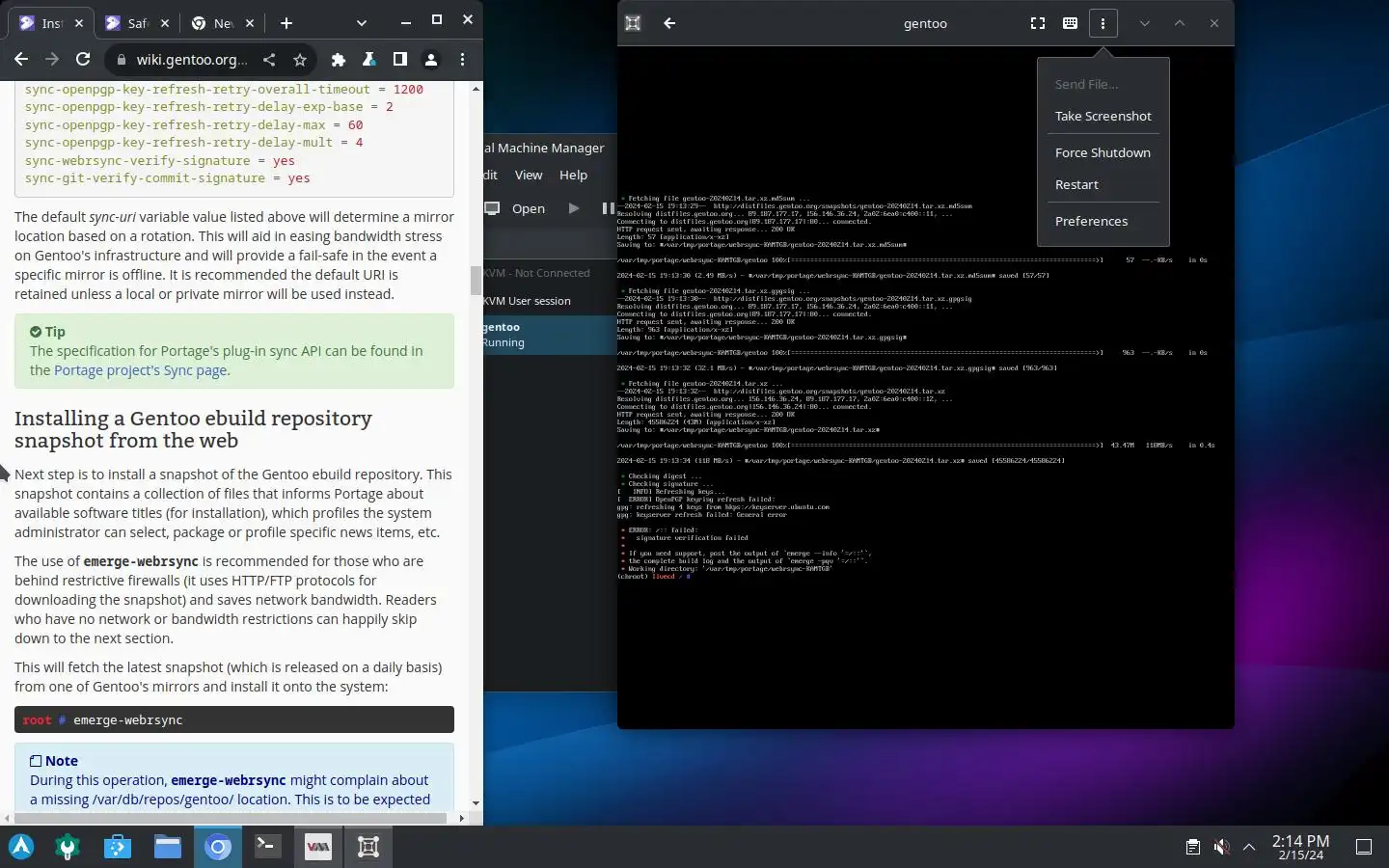
Task: Open a new Chrome tab
Action: [286, 23]
